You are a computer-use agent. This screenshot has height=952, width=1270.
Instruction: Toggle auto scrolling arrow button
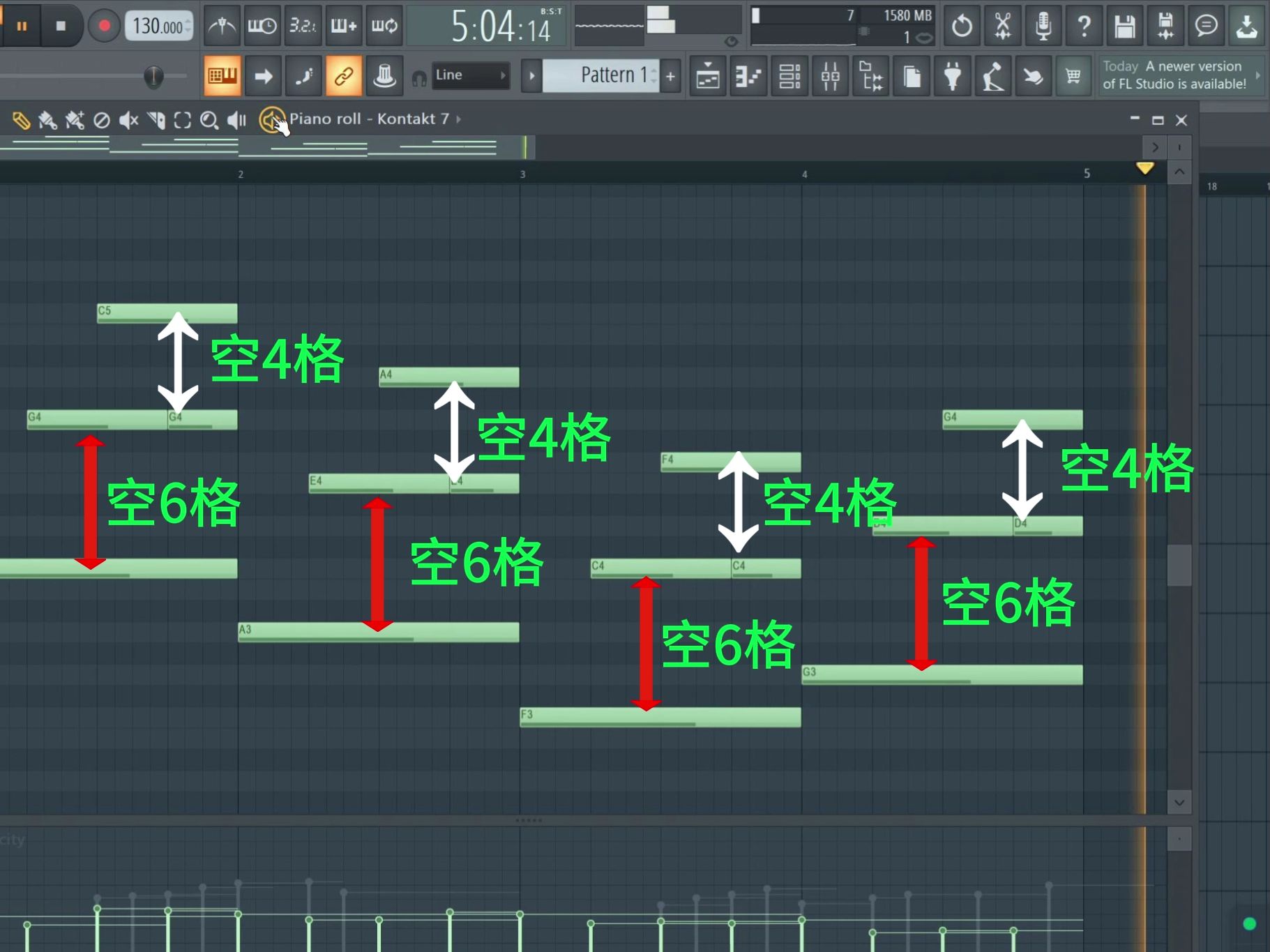click(263, 75)
